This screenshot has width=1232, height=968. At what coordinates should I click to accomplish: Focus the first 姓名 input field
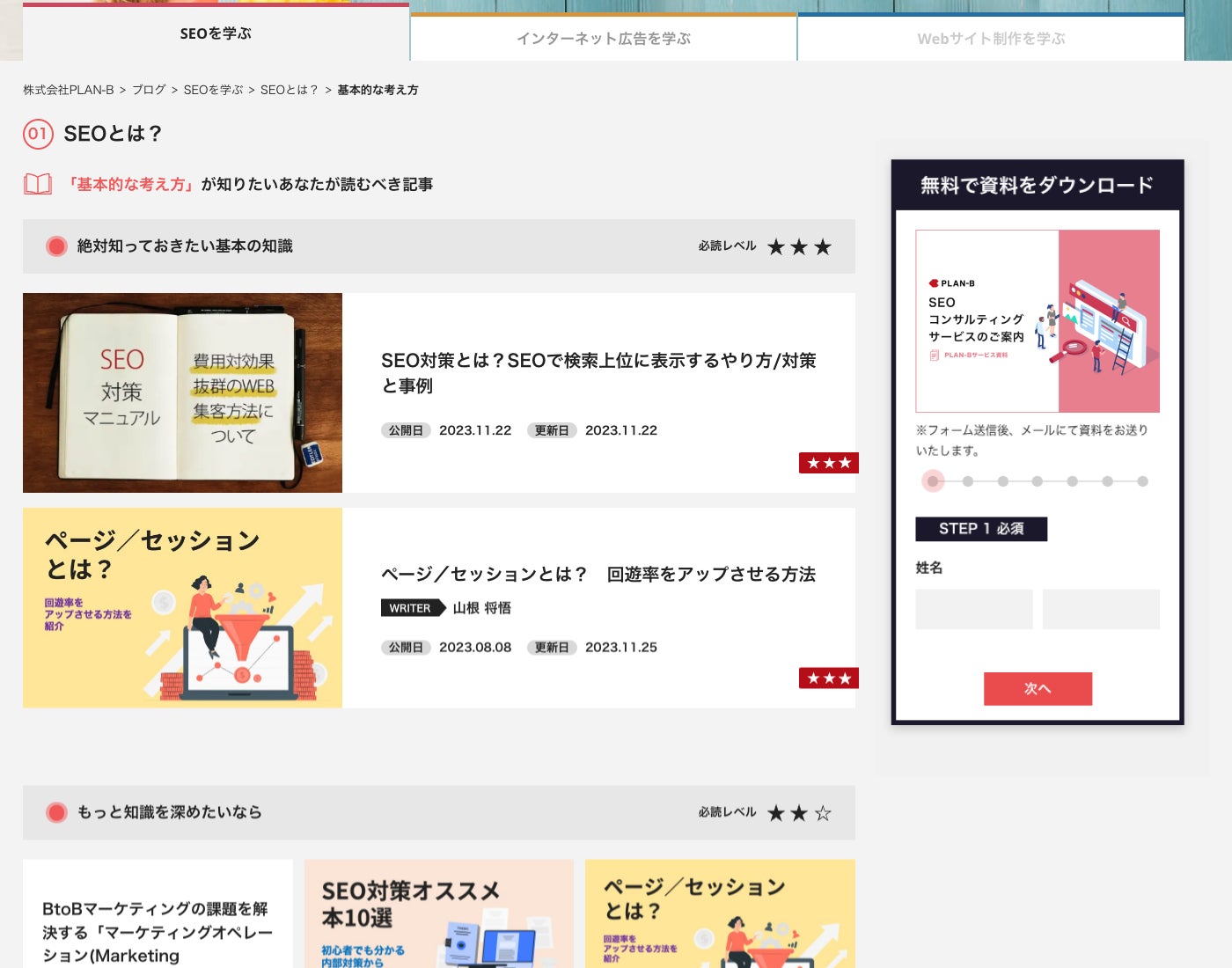(974, 609)
